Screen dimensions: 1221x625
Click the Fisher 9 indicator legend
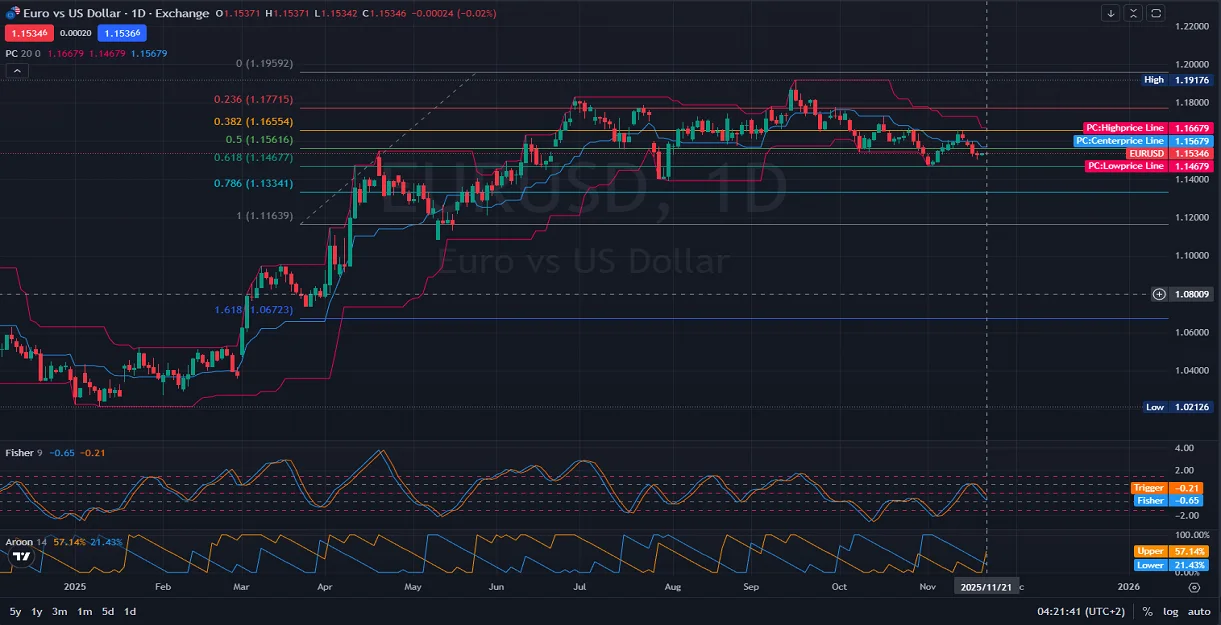click(x=24, y=453)
